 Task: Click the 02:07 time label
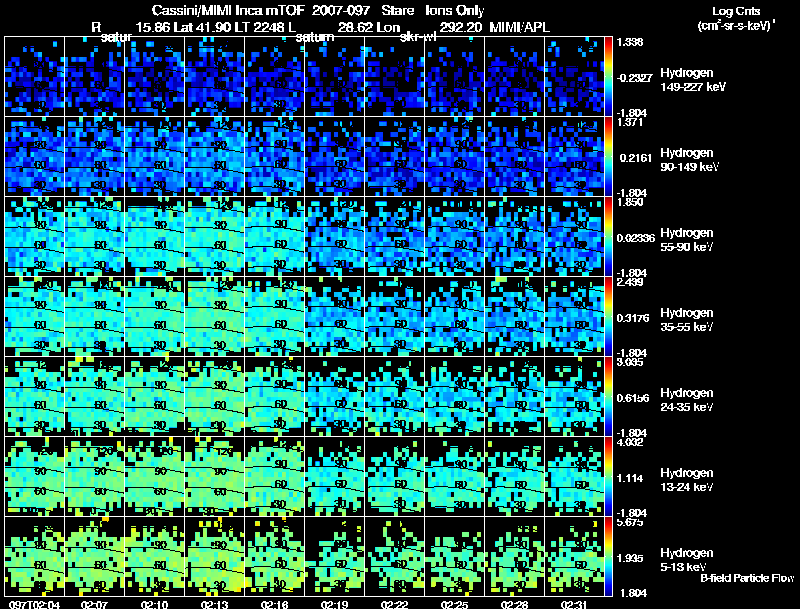point(94,605)
